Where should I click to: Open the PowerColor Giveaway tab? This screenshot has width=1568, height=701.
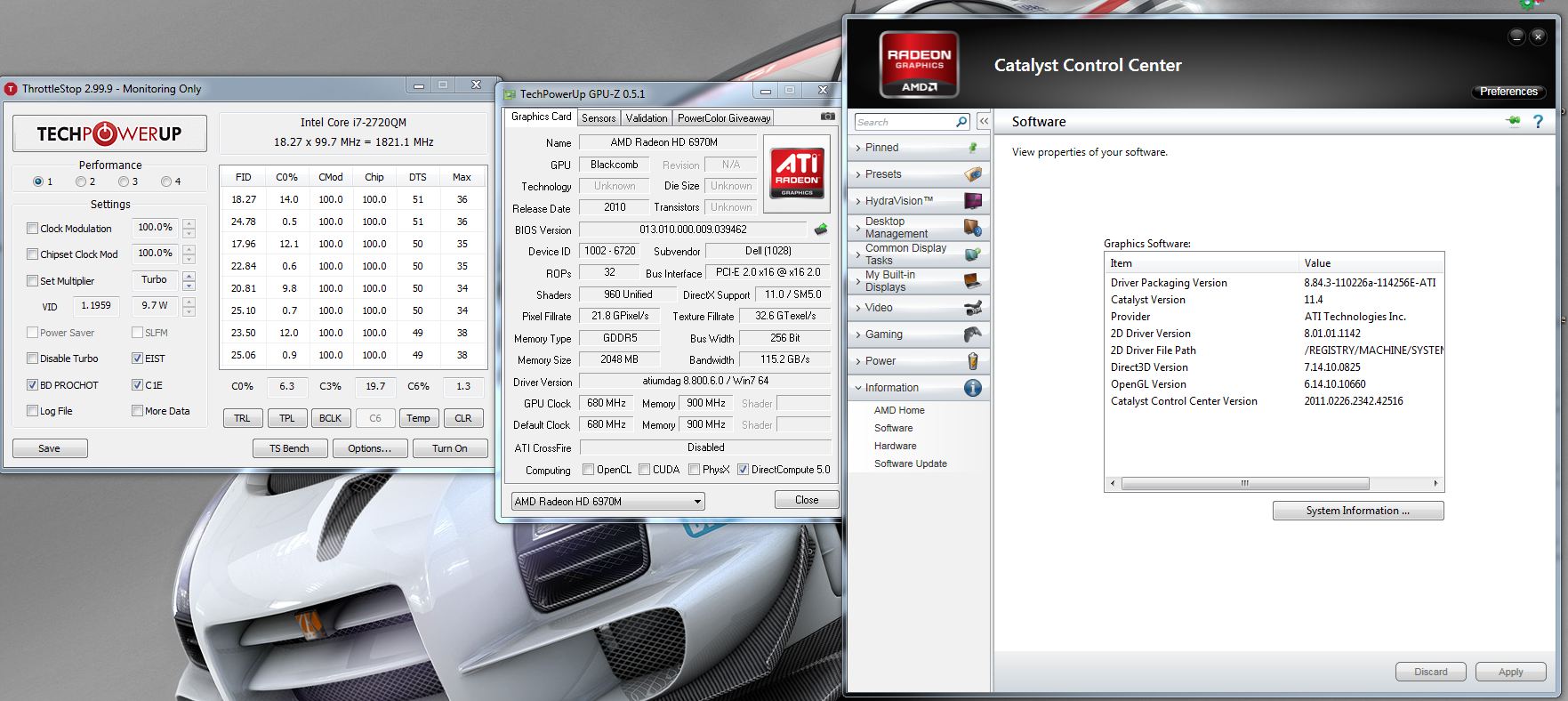point(724,118)
